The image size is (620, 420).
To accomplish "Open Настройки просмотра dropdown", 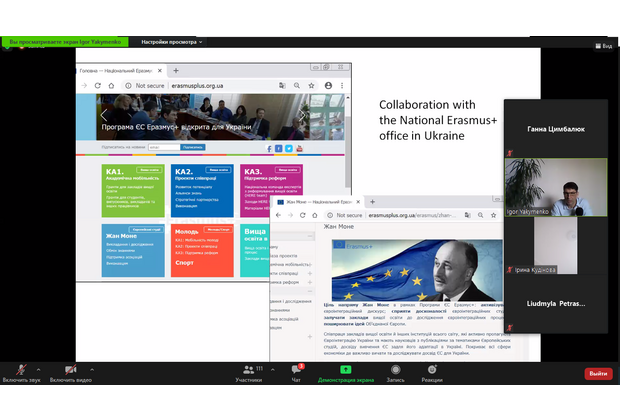I will click(171, 42).
